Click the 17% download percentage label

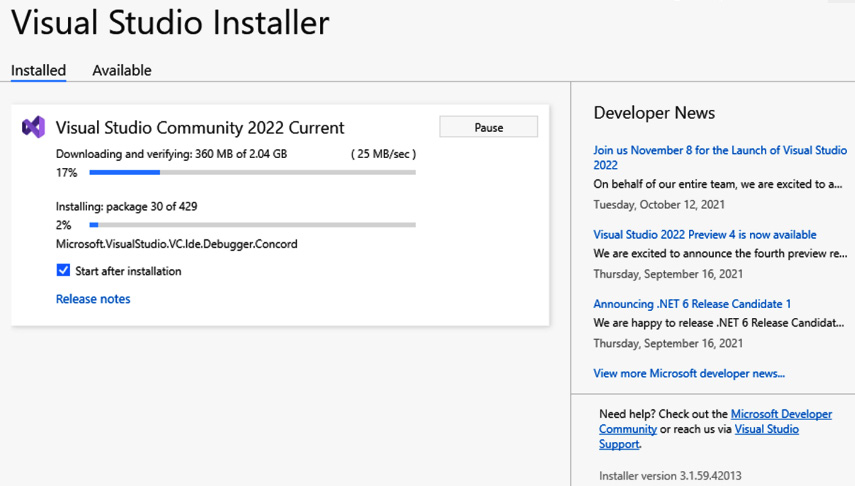tap(67, 173)
